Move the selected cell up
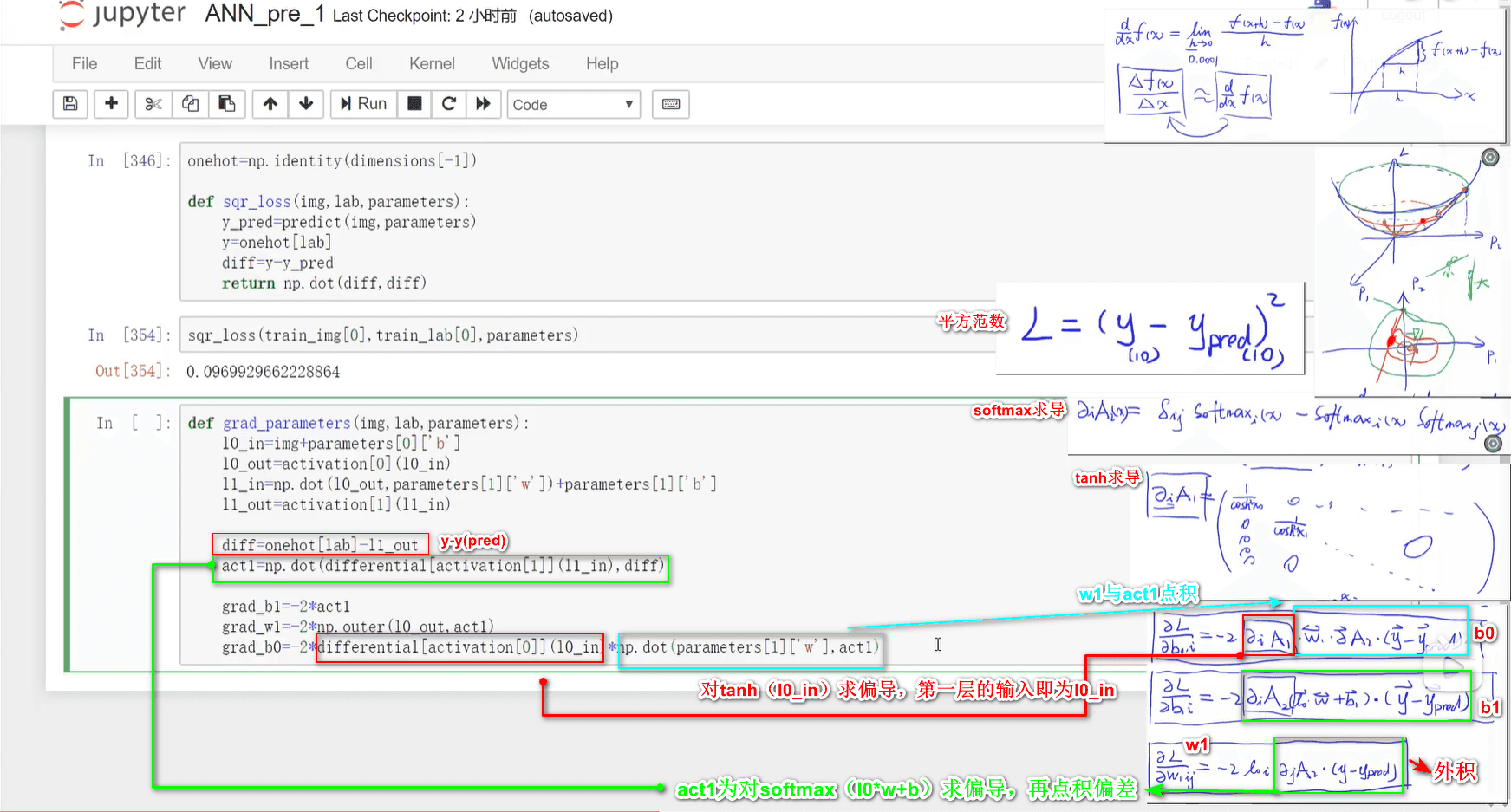This screenshot has width=1511, height=812. point(270,104)
